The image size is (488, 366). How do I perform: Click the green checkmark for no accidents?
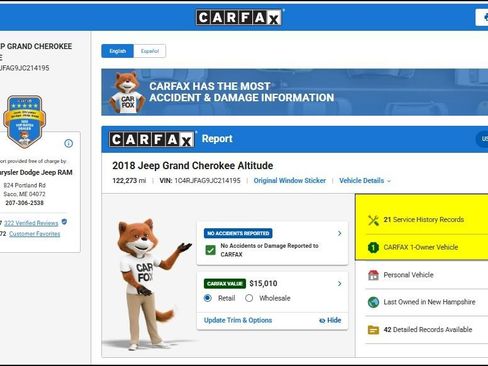211,250
